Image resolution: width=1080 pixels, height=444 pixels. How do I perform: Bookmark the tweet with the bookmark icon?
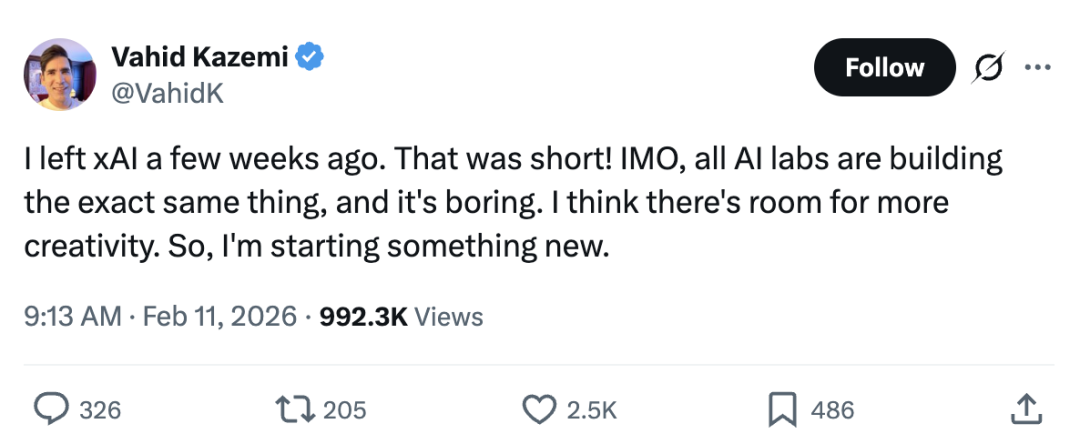point(782,408)
